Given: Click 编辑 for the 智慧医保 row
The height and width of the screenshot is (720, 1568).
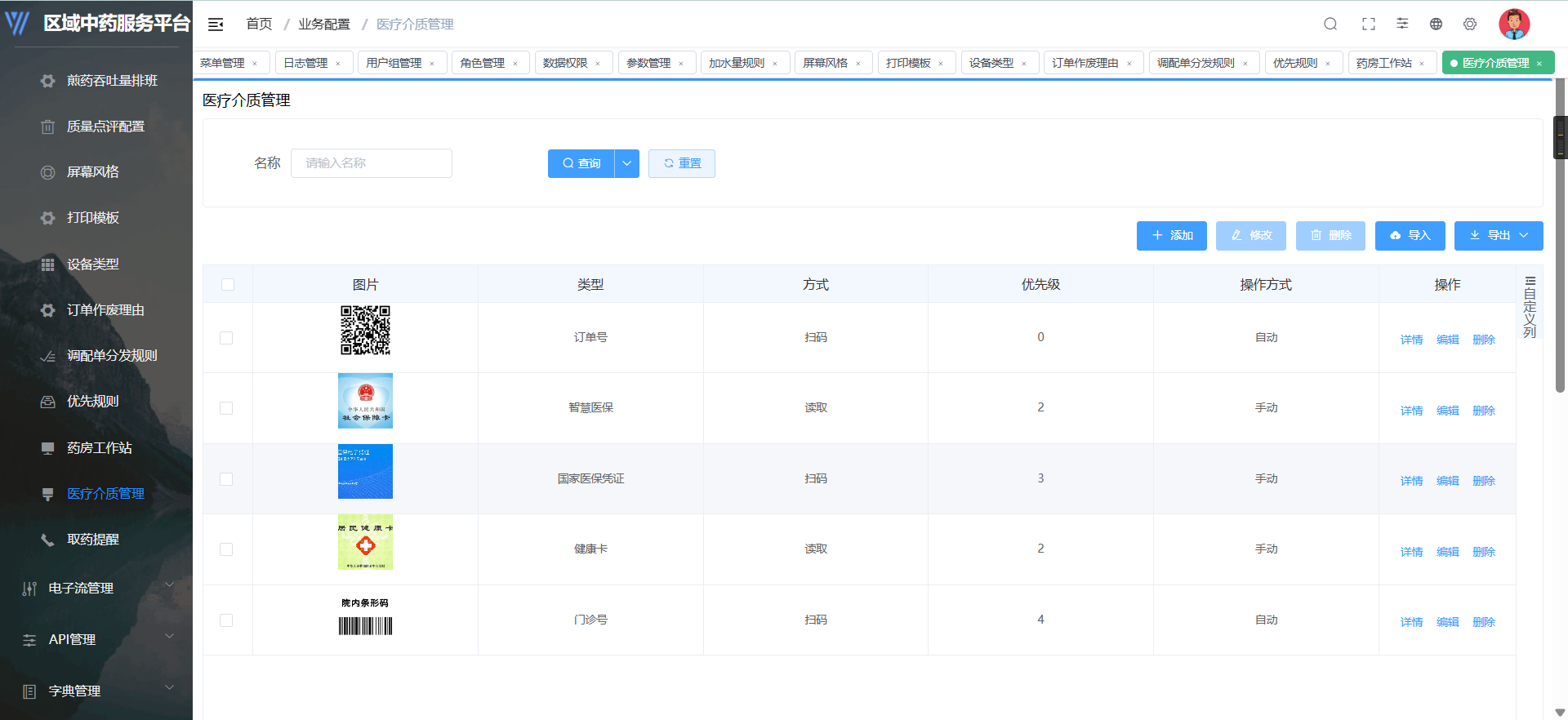Looking at the screenshot, I should click(1447, 411).
